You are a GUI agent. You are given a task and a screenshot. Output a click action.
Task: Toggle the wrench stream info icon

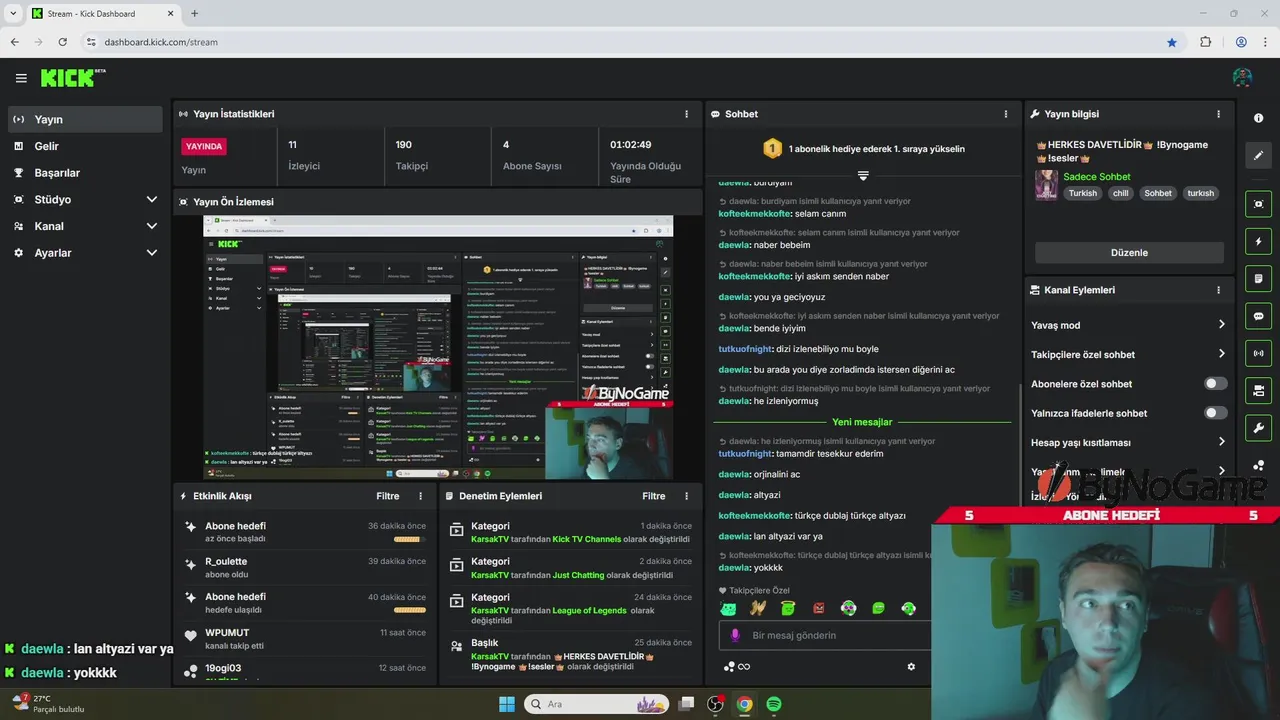tap(1258, 428)
